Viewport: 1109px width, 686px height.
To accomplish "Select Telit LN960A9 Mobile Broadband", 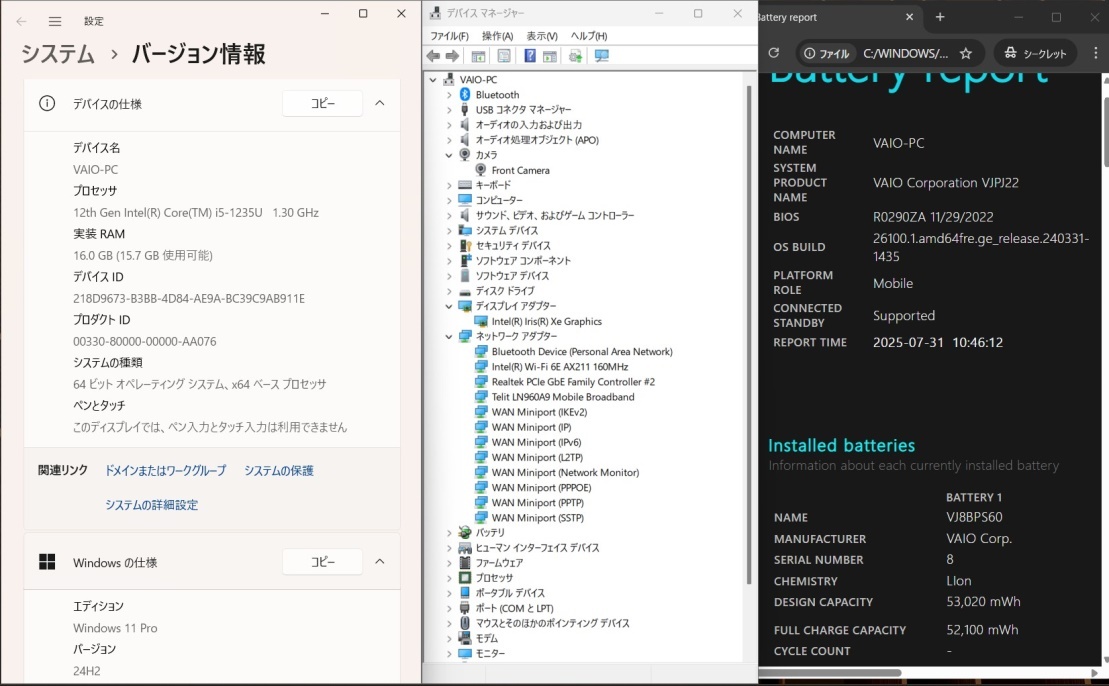I will click(563, 397).
